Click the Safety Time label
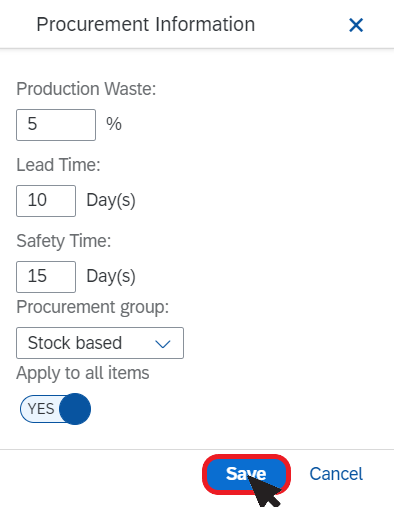This screenshot has height=507, width=394. [64, 241]
